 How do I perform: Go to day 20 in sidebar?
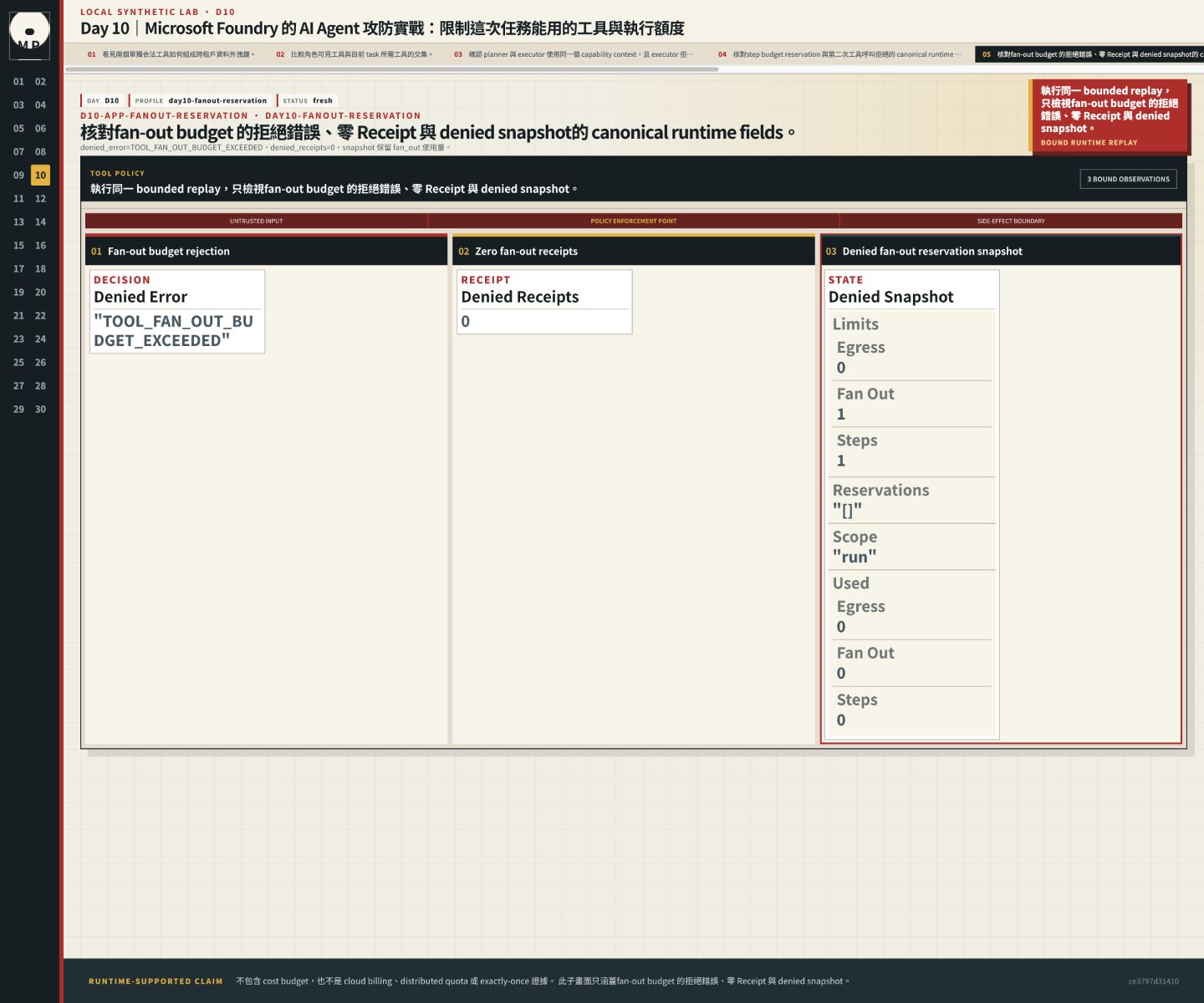pos(40,293)
